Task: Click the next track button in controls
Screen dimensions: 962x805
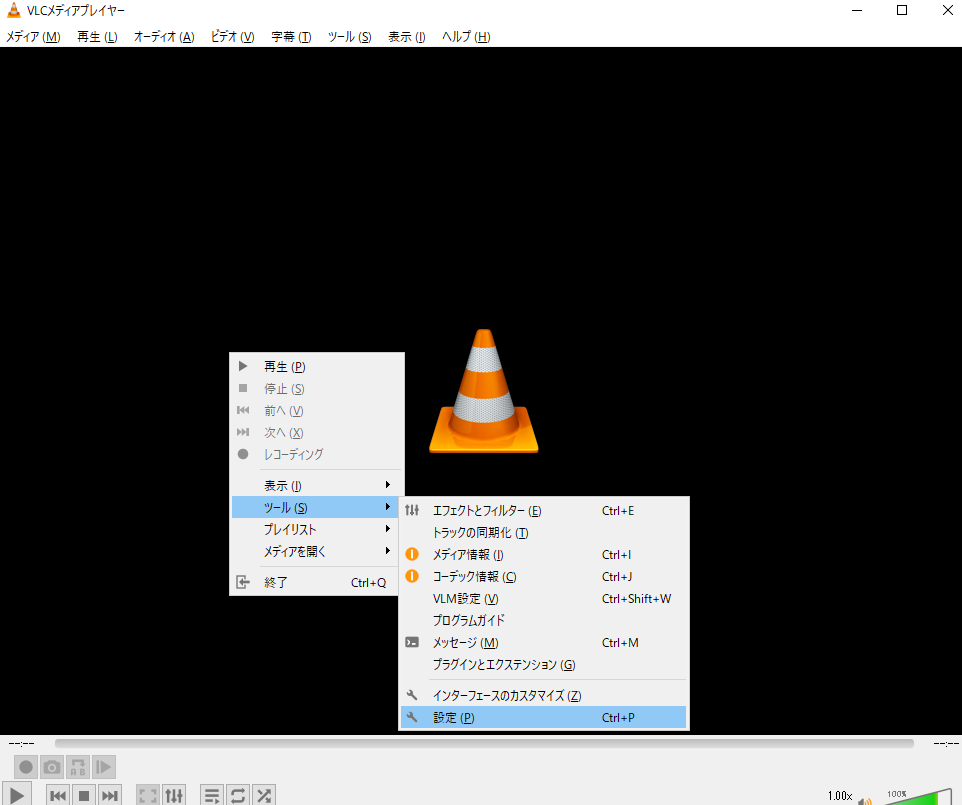Action: 109,796
